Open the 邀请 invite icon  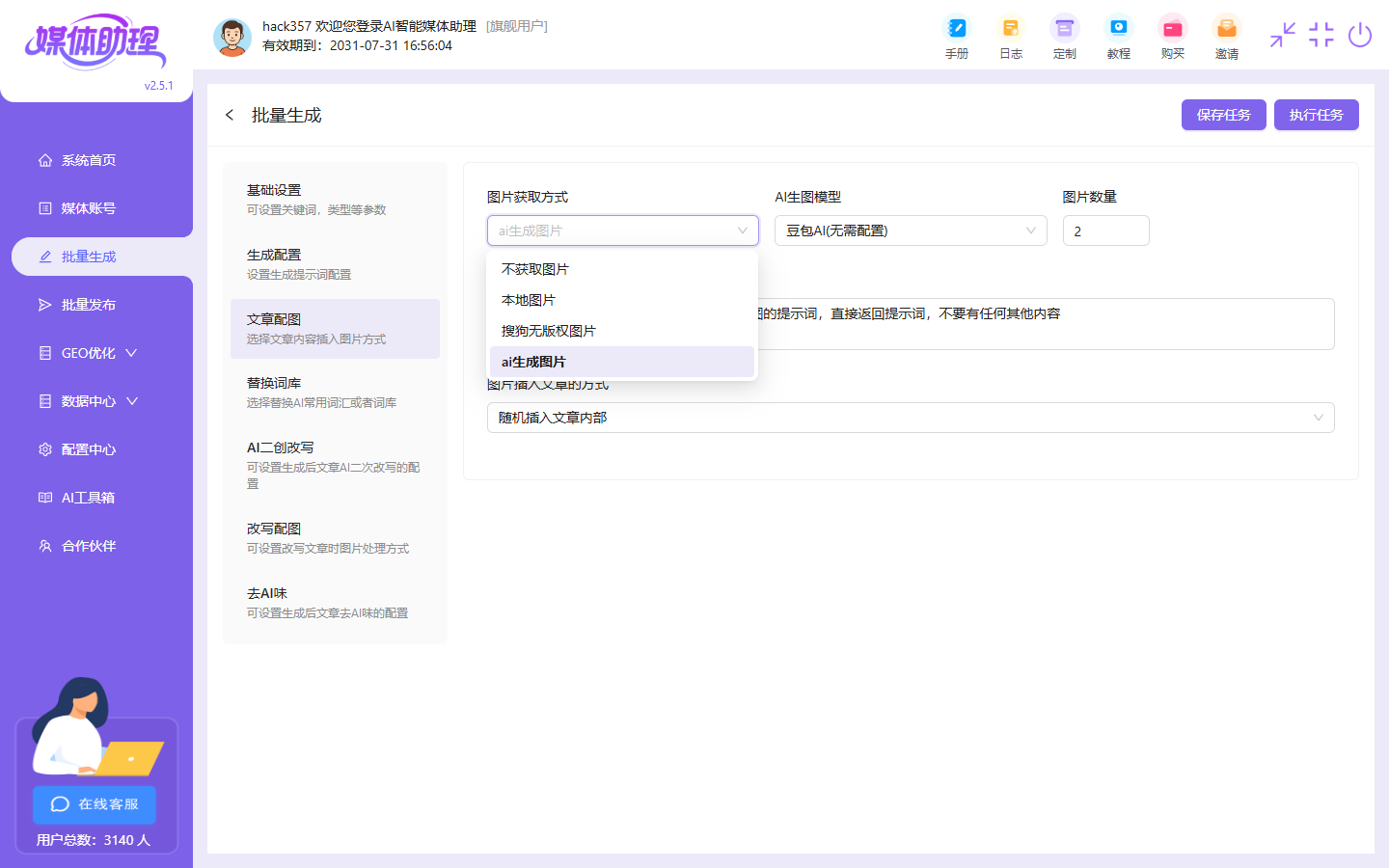click(1227, 38)
